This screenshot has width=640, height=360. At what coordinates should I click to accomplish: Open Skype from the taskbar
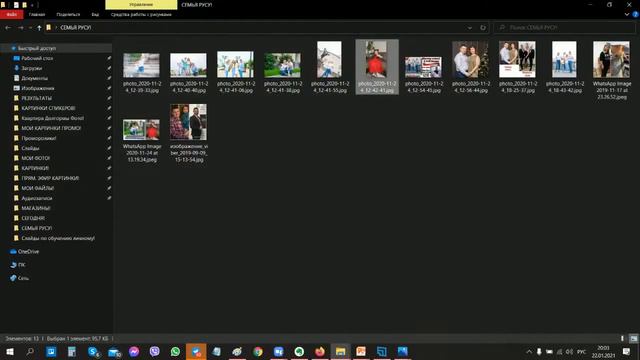coord(93,351)
